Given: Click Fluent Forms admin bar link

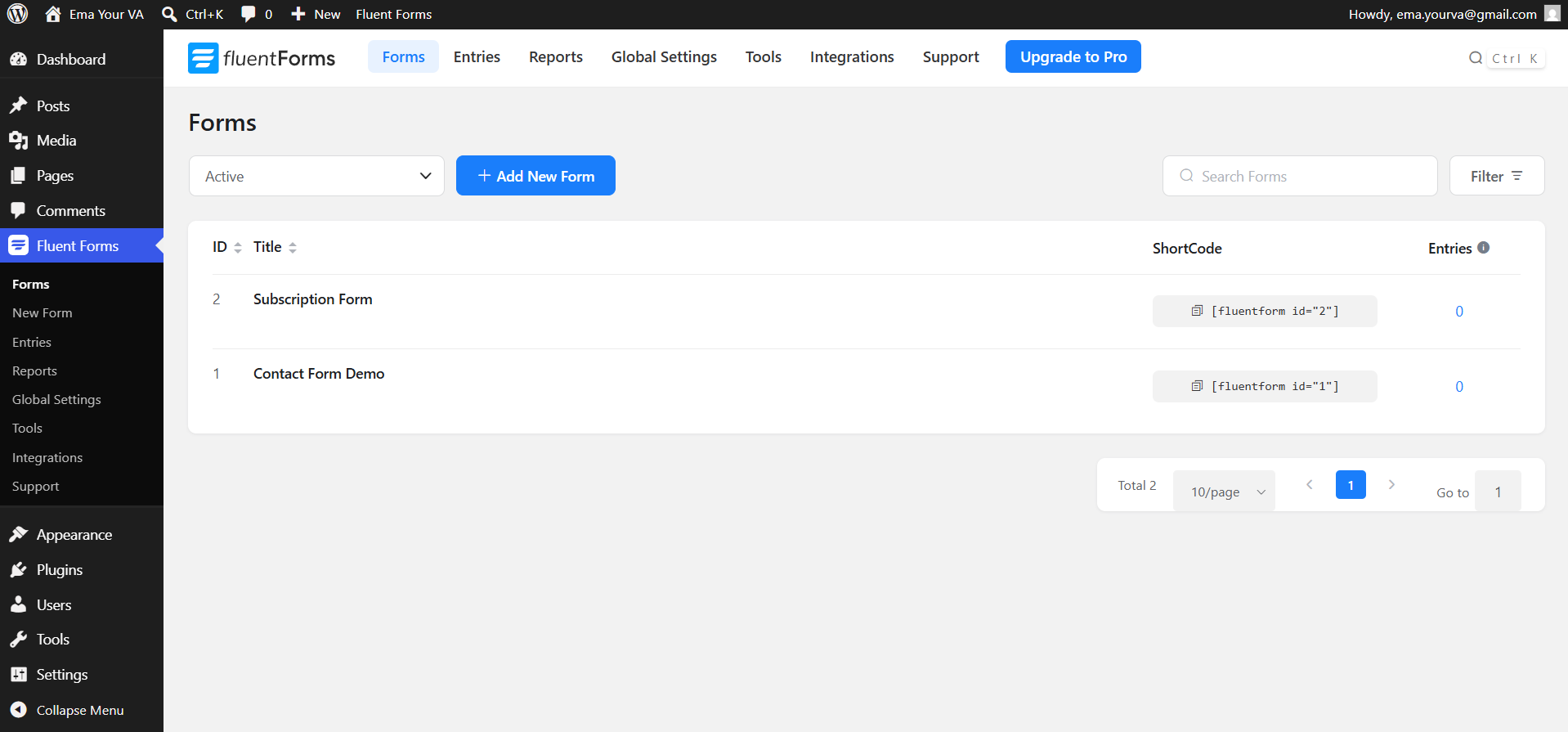Looking at the screenshot, I should click(x=393, y=14).
